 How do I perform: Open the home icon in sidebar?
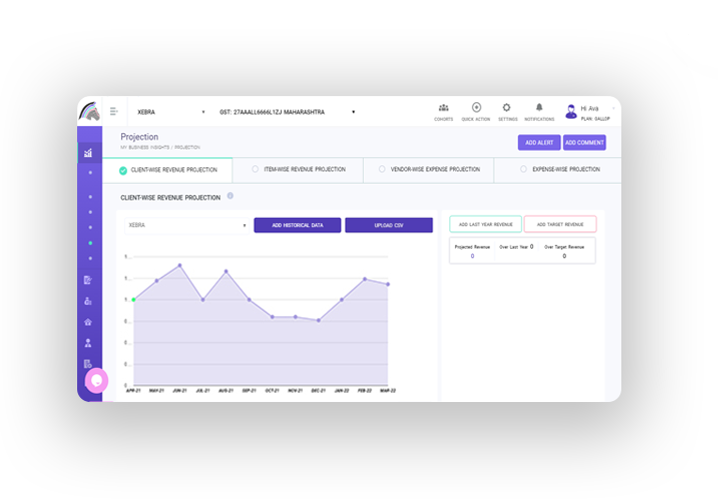tap(88, 322)
